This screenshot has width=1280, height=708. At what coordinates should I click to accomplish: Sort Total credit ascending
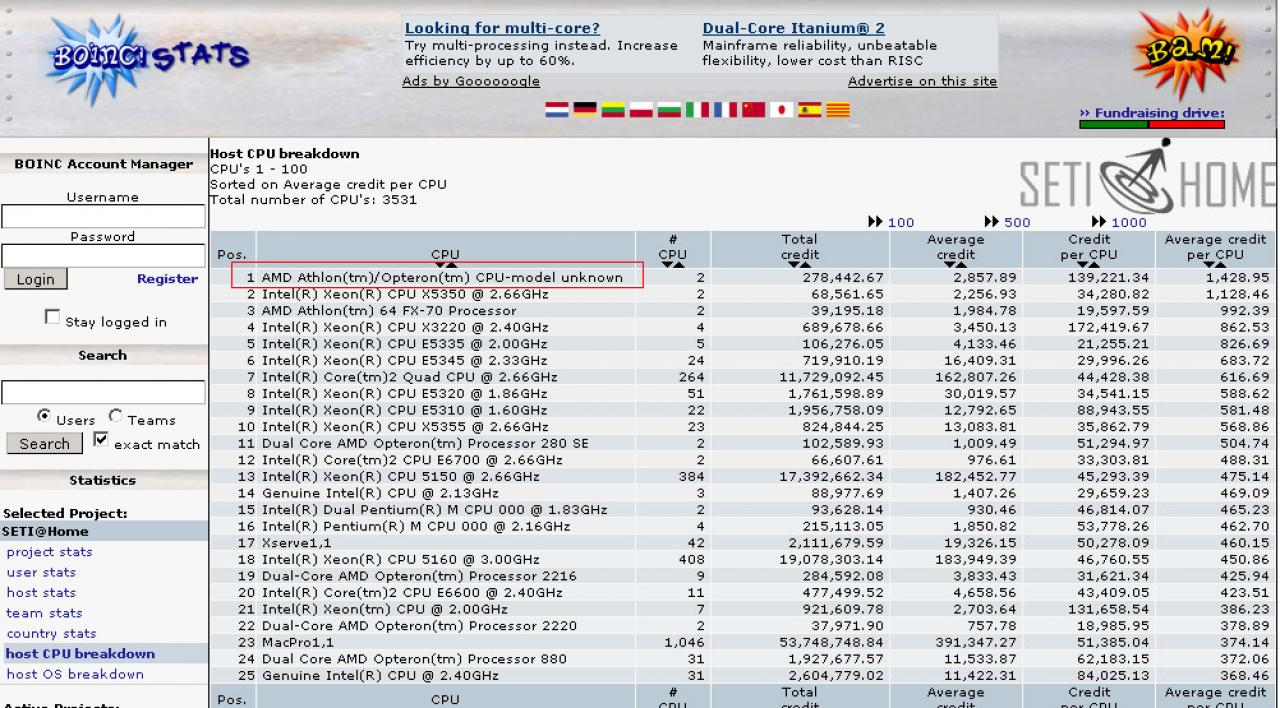(804, 265)
